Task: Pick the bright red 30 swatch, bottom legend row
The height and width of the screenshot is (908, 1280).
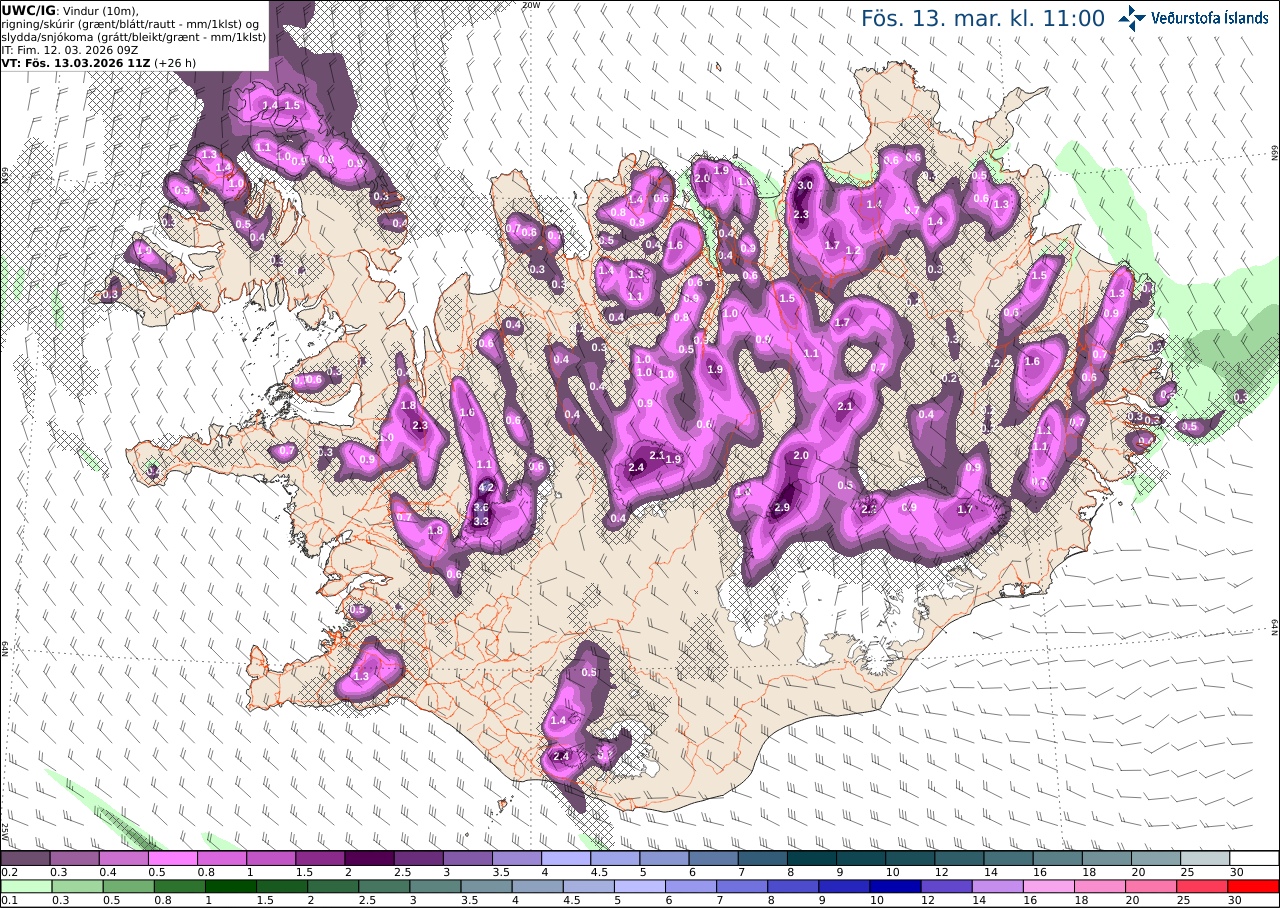Action: point(1254,886)
